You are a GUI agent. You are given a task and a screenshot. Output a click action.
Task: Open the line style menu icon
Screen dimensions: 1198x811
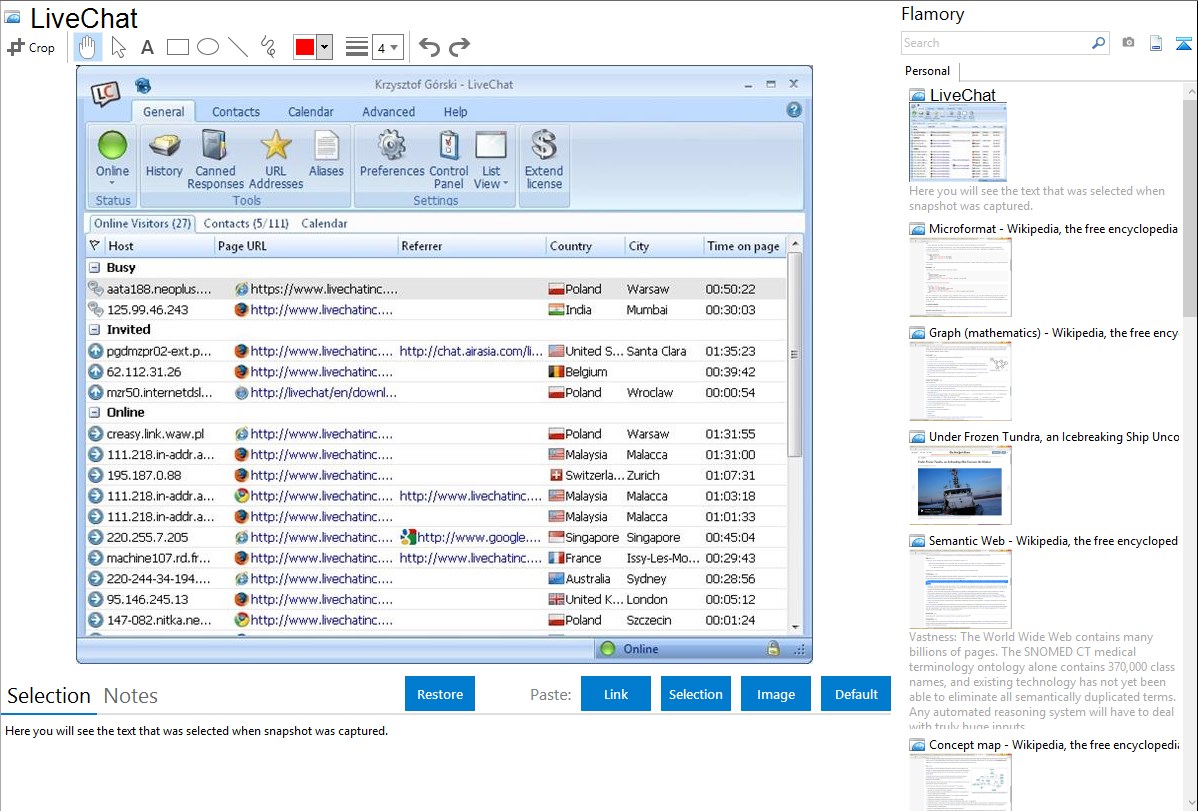[x=356, y=47]
